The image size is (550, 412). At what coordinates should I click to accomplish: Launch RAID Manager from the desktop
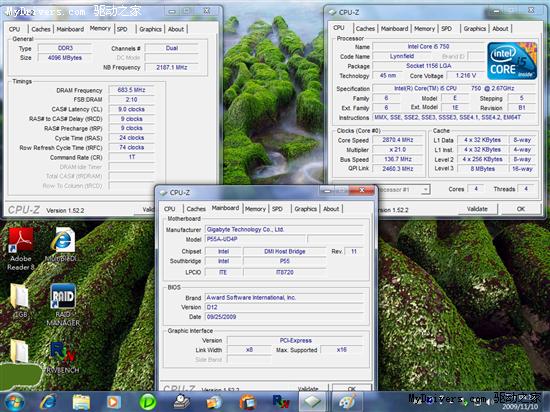[63, 304]
